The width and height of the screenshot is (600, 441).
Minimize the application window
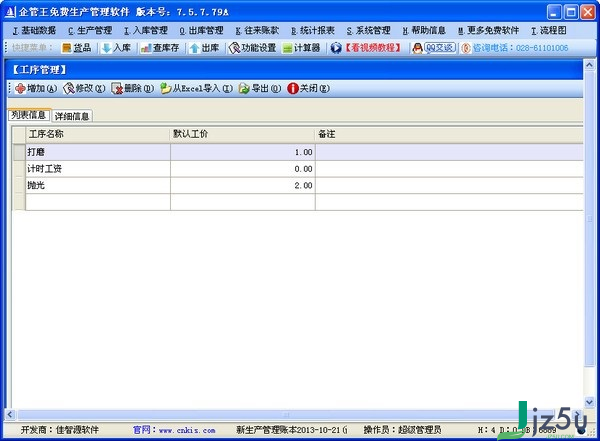tap(554, 12)
